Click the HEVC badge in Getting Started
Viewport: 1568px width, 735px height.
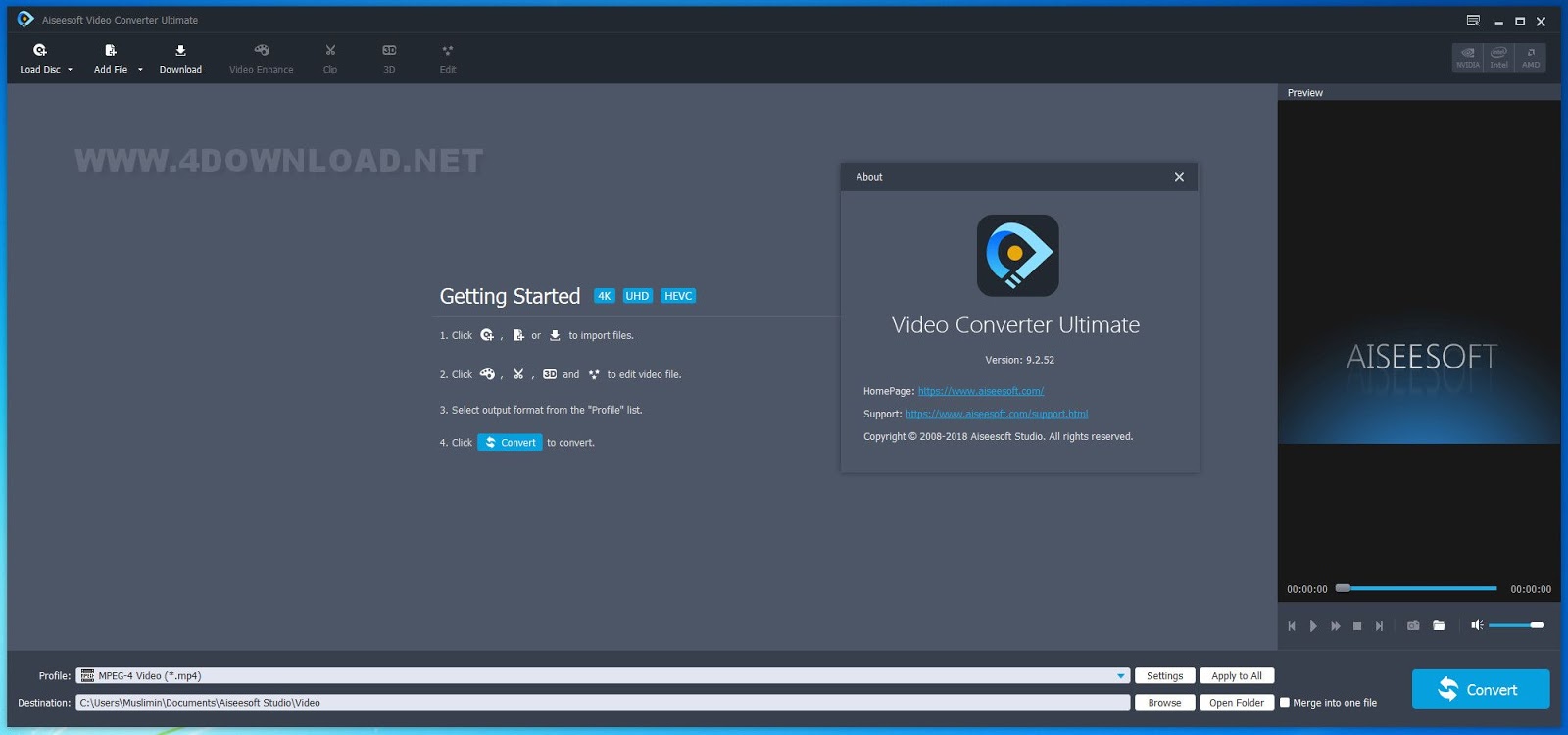pyautogui.click(x=678, y=296)
